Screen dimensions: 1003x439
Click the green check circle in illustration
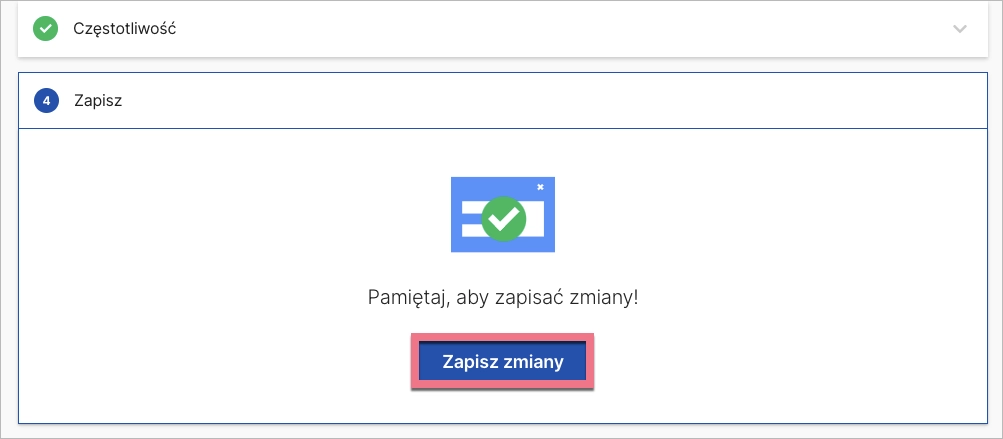(503, 218)
